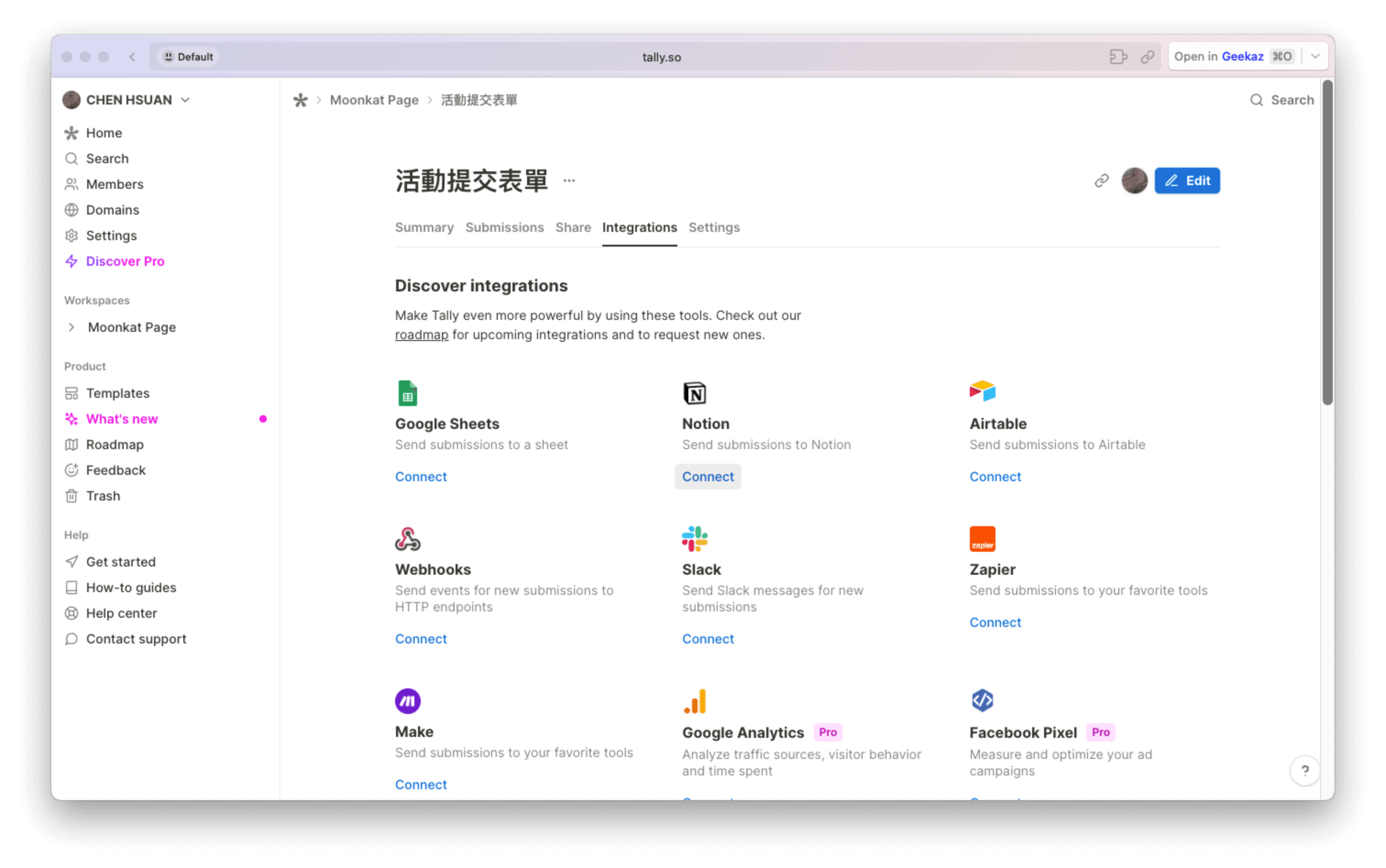
Task: Click the Feedback smiley icon
Action: tap(71, 470)
